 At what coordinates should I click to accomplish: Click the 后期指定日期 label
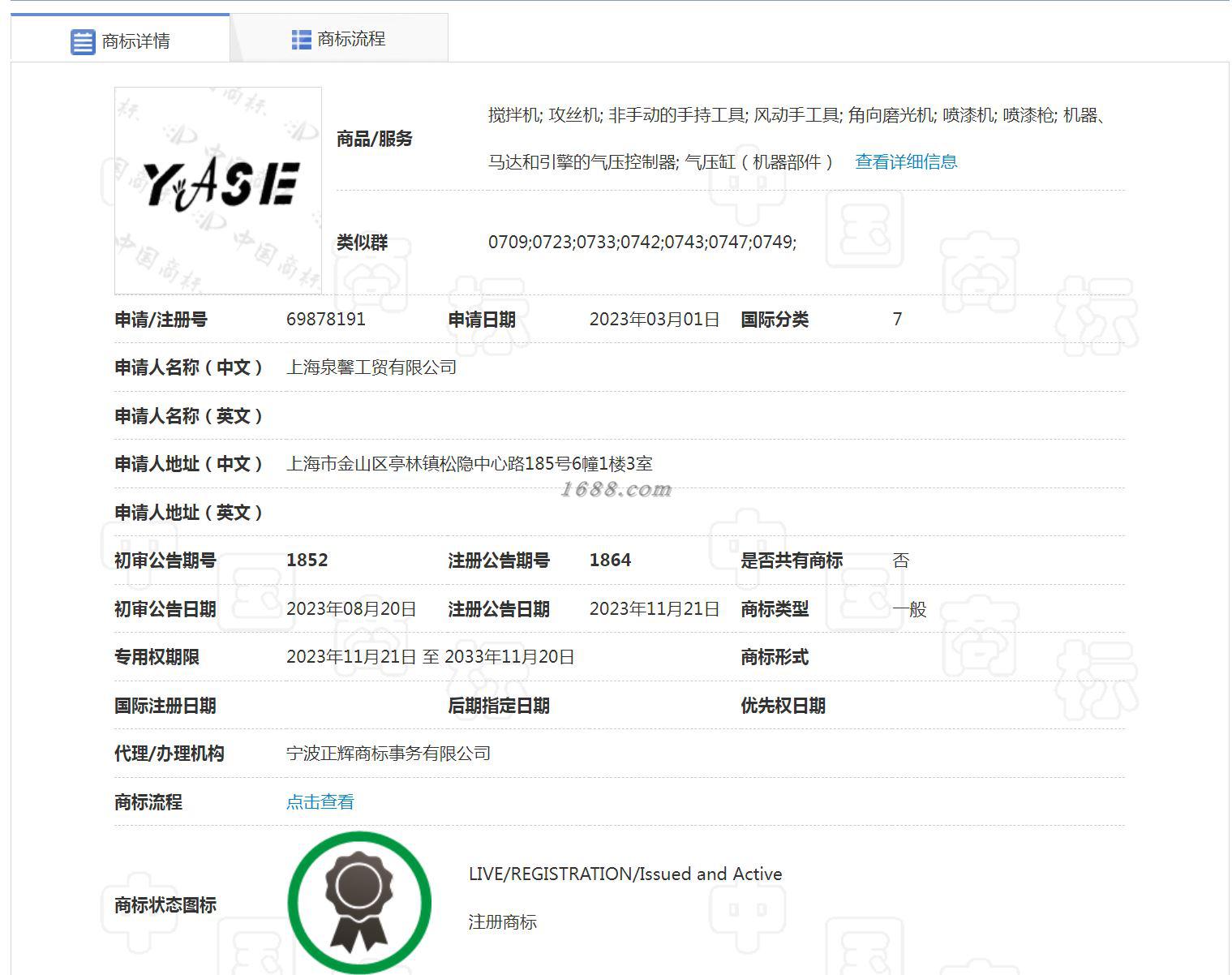tap(499, 706)
